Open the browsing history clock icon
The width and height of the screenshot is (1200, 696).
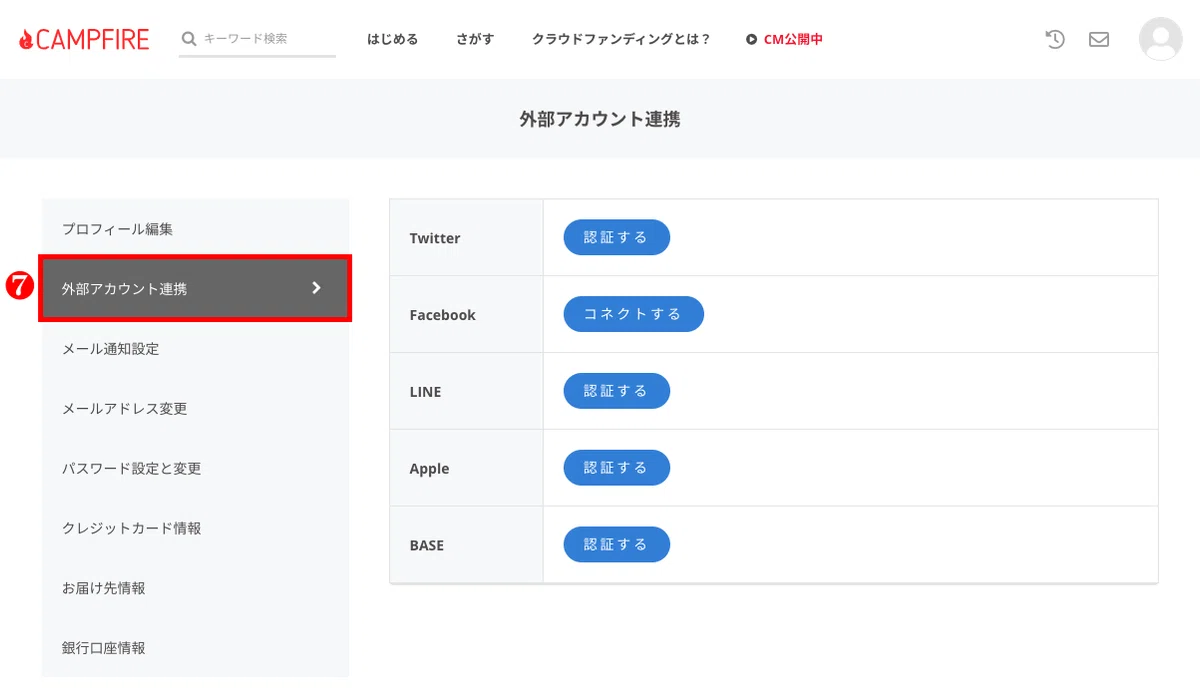coord(1055,39)
